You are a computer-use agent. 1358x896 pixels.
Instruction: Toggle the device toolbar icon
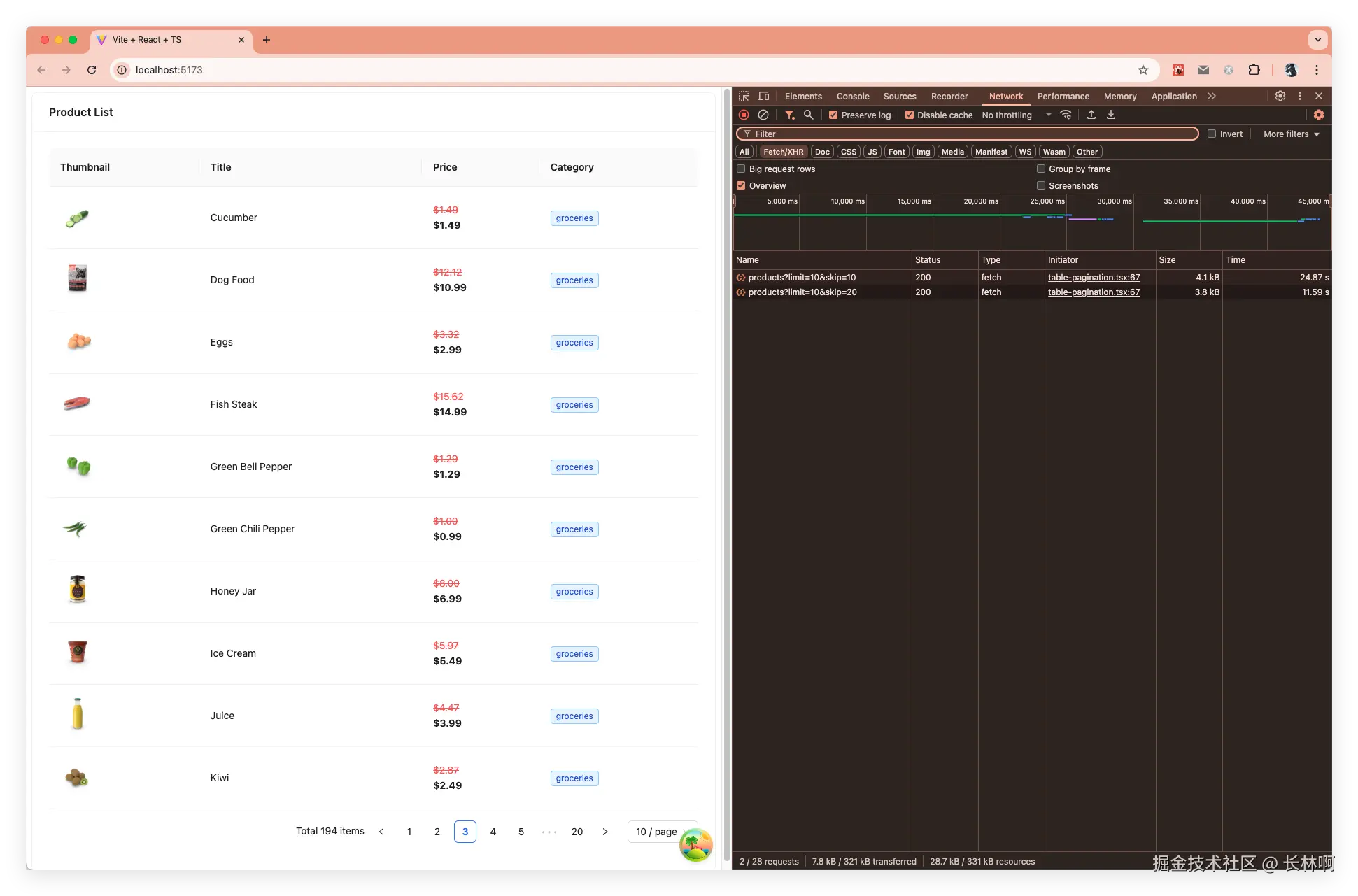coord(763,96)
